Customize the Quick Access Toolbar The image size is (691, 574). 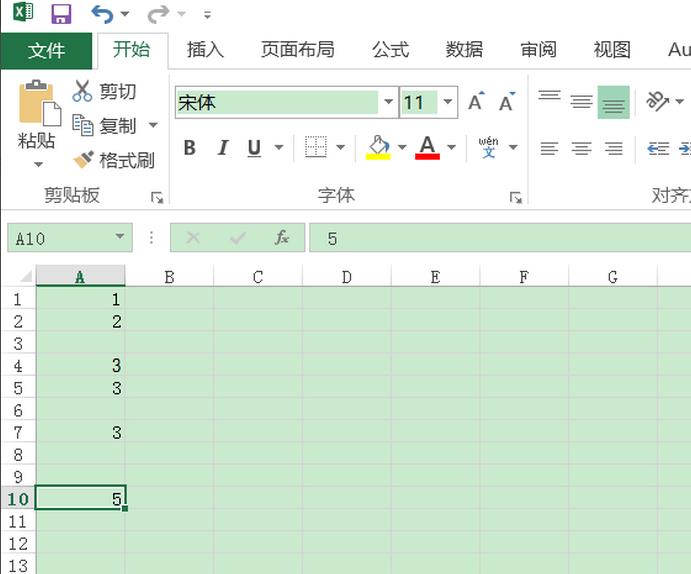[x=208, y=15]
